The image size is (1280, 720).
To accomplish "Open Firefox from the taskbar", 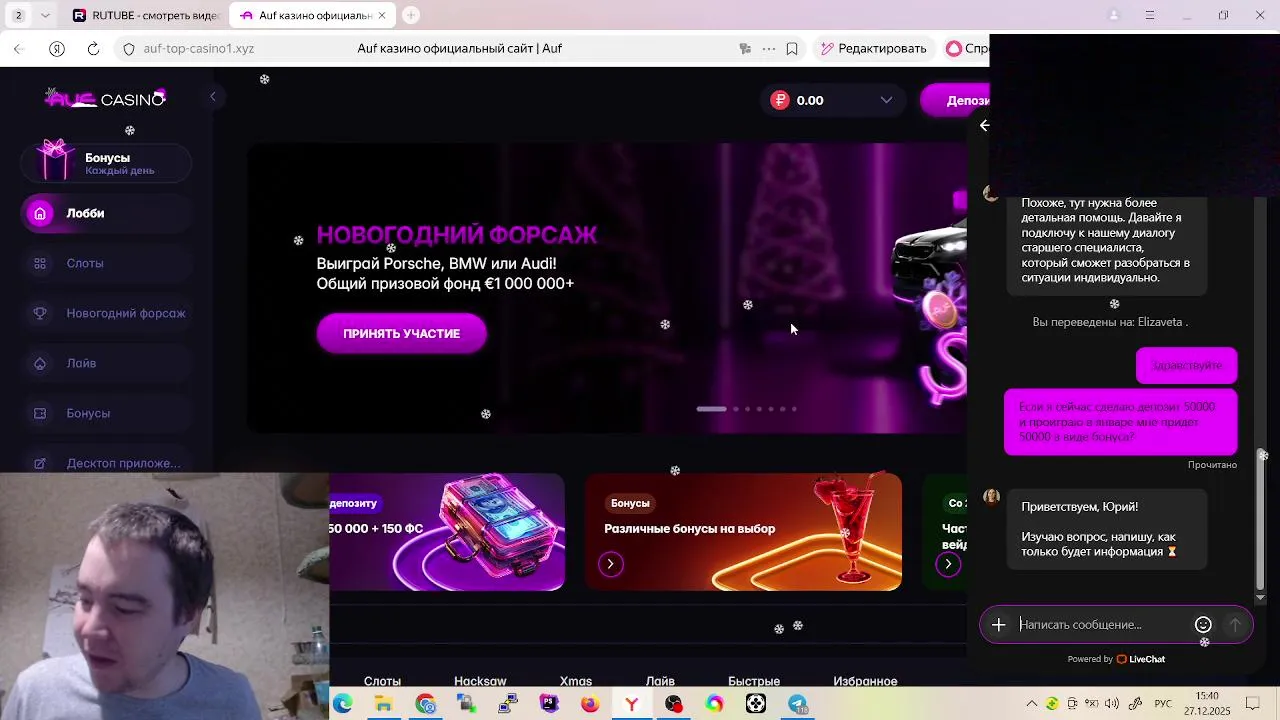I will click(590, 704).
